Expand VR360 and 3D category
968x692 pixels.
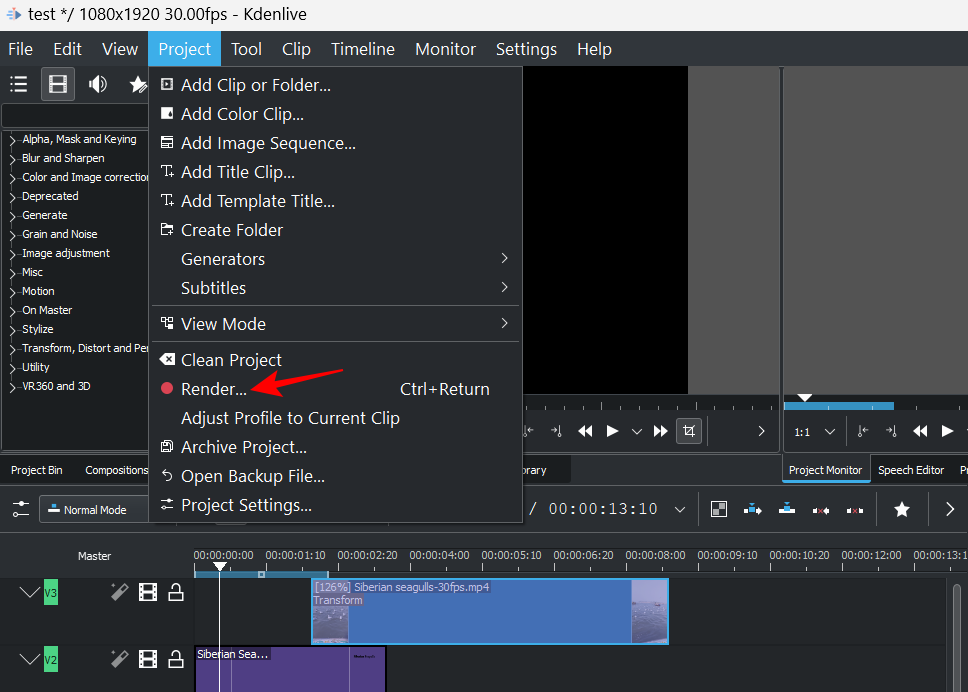pos(12,387)
